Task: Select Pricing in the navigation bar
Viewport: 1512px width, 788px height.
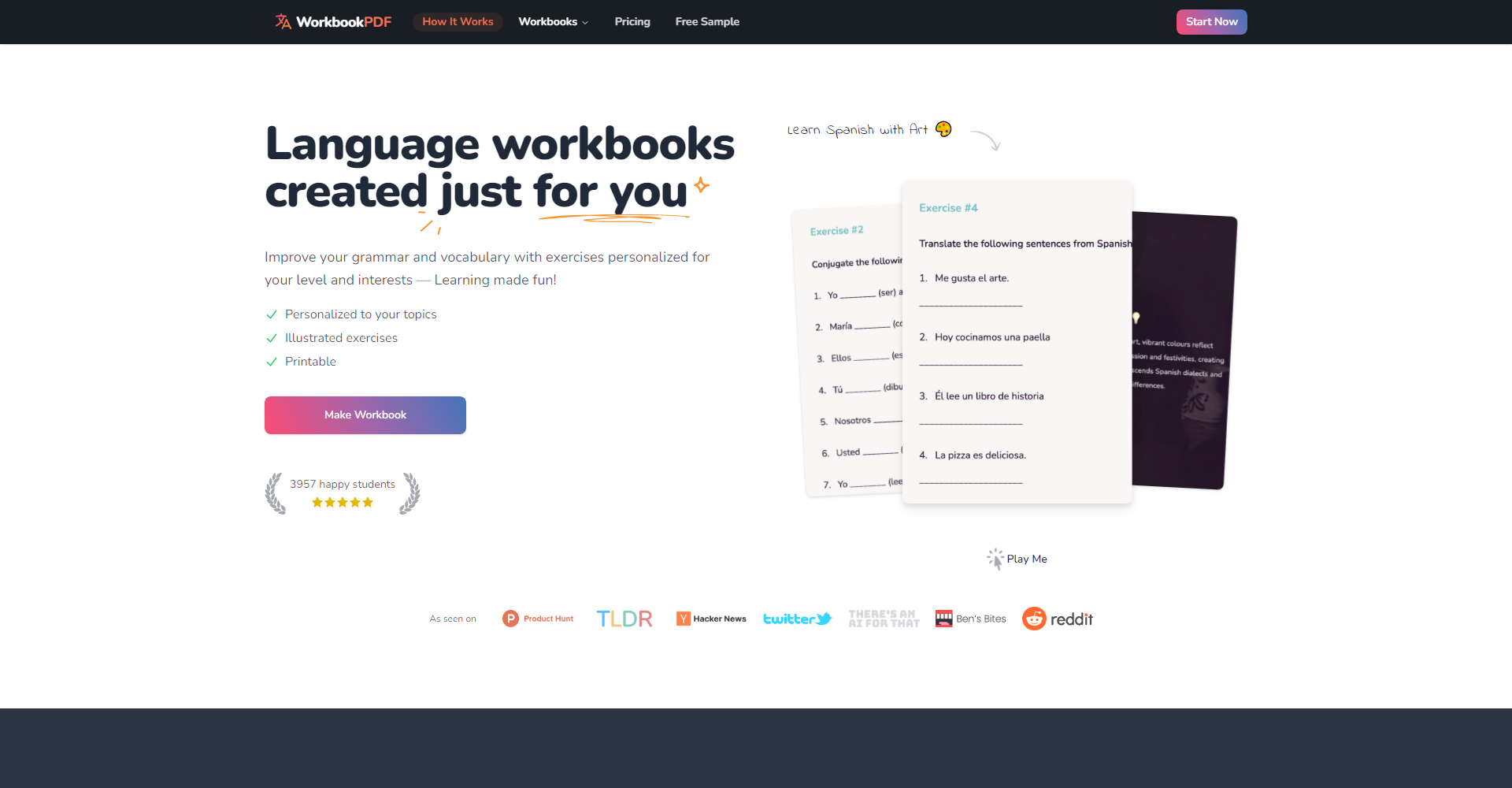Action: (x=632, y=21)
